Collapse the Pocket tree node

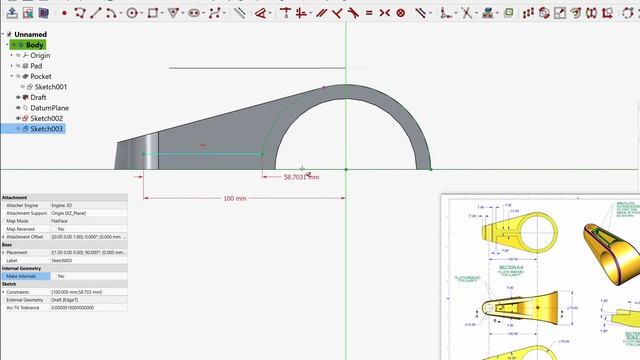point(11,76)
